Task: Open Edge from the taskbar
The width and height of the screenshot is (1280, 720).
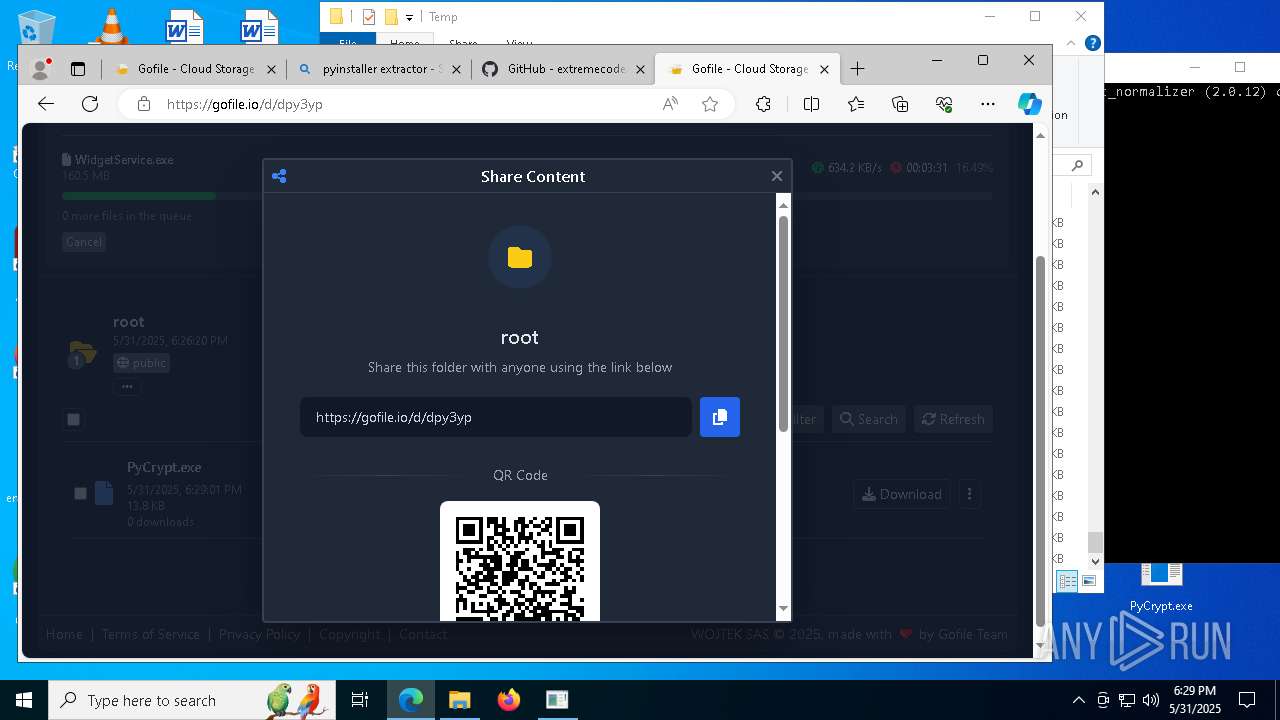Action: coord(411,700)
